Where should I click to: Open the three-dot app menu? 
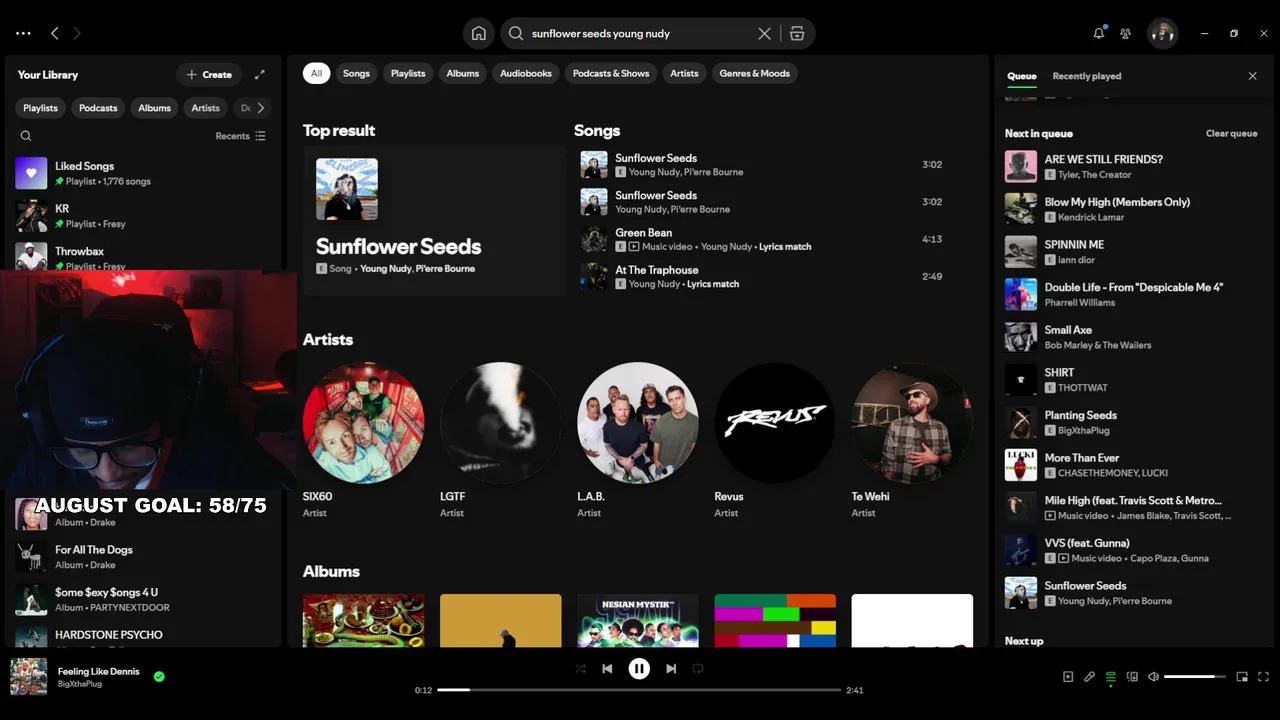(x=23, y=33)
